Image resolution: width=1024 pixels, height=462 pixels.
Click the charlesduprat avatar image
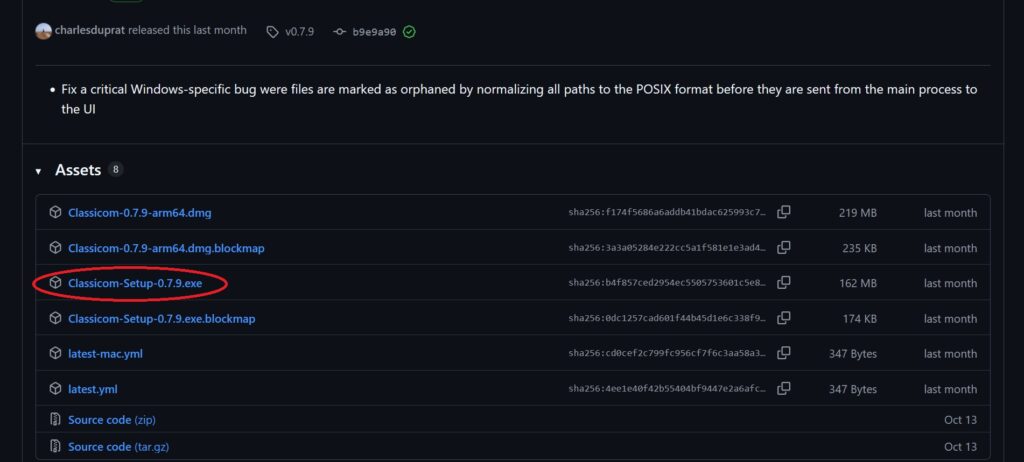(x=43, y=31)
